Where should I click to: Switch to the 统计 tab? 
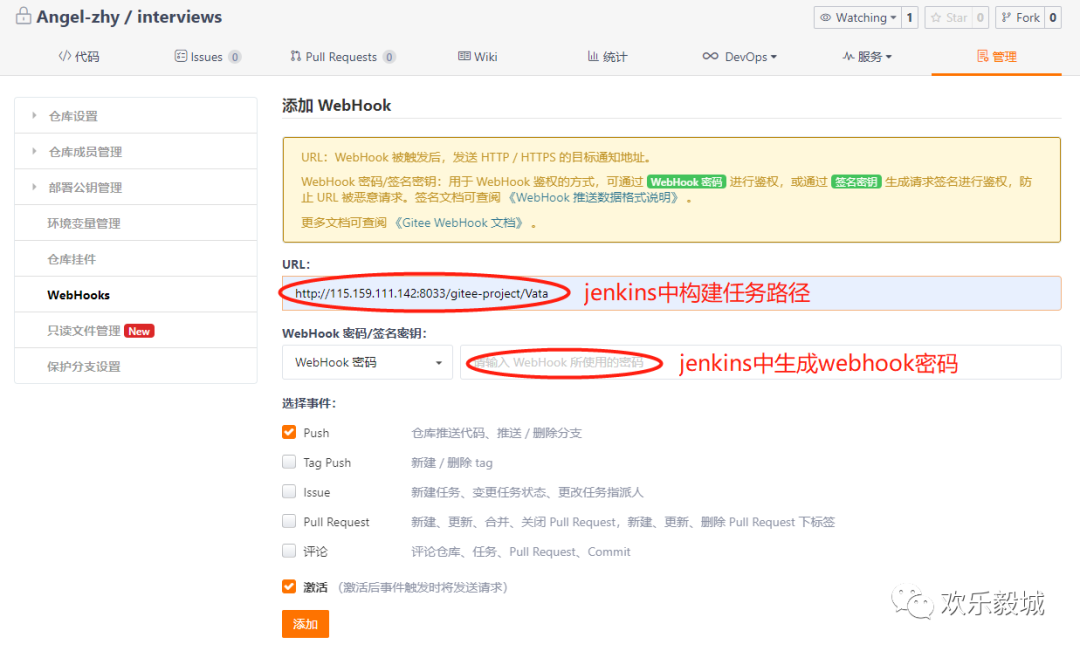tap(607, 56)
